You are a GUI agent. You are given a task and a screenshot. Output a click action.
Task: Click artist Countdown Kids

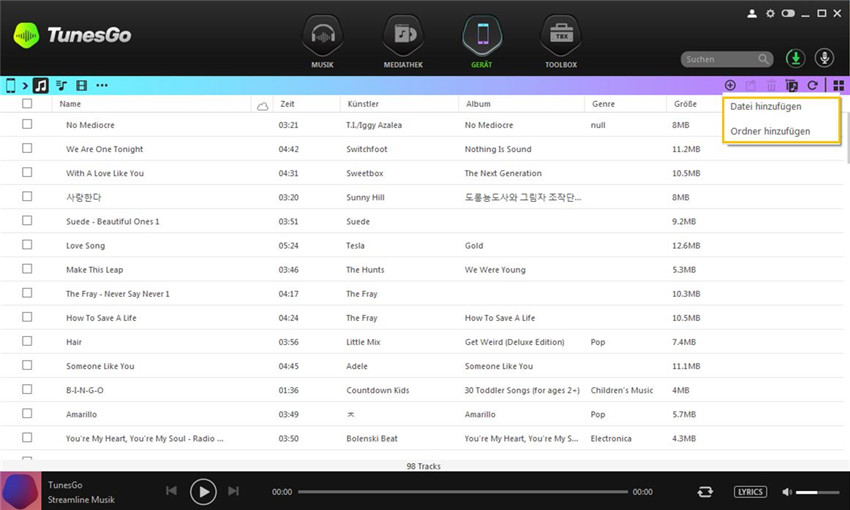378,390
